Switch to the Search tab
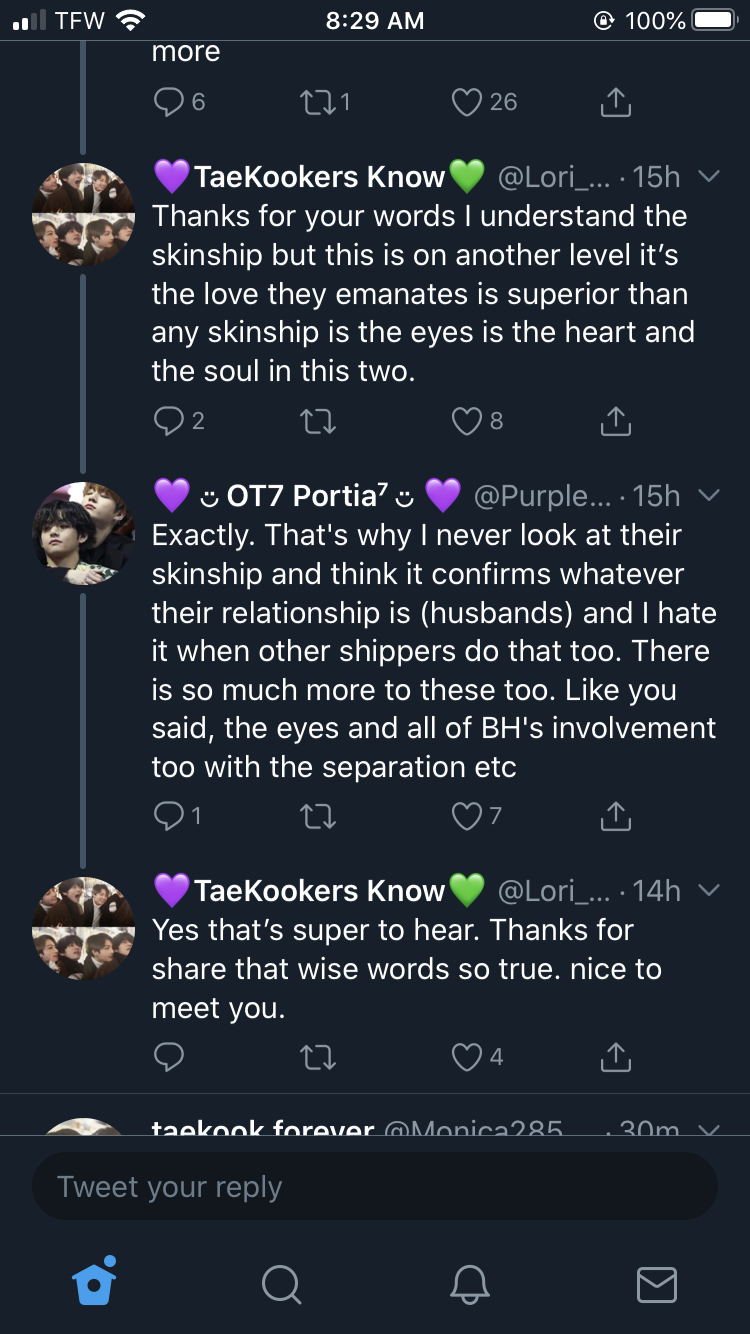The image size is (750, 1334). click(281, 1284)
